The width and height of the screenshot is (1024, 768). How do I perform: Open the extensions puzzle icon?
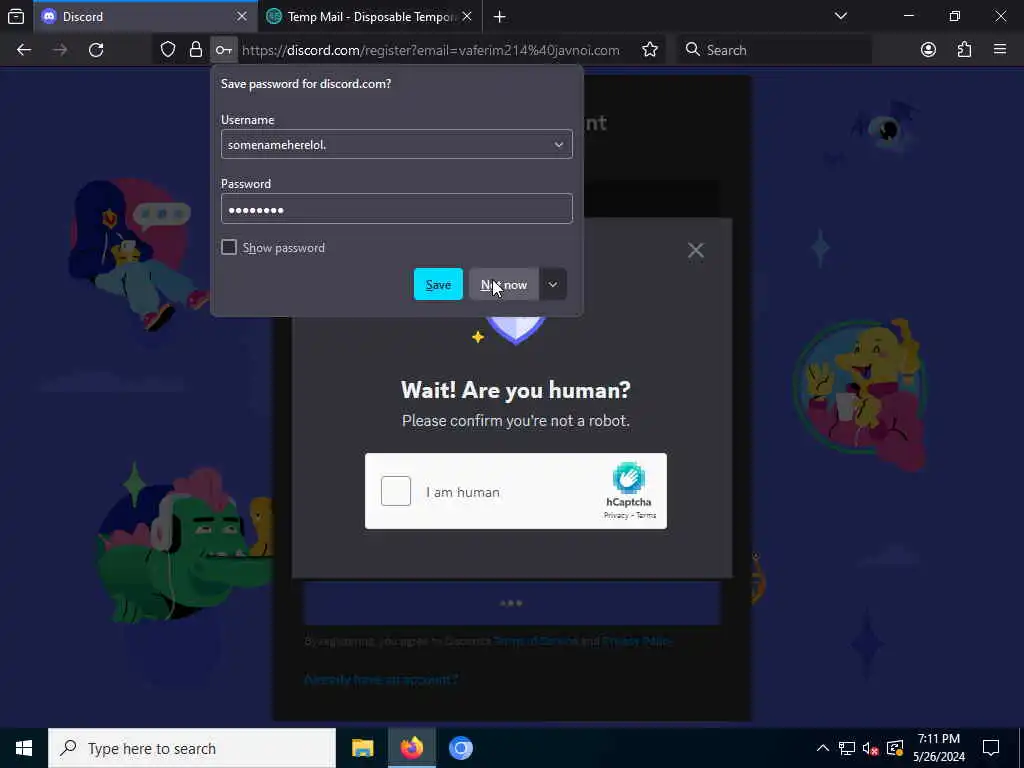click(x=965, y=50)
